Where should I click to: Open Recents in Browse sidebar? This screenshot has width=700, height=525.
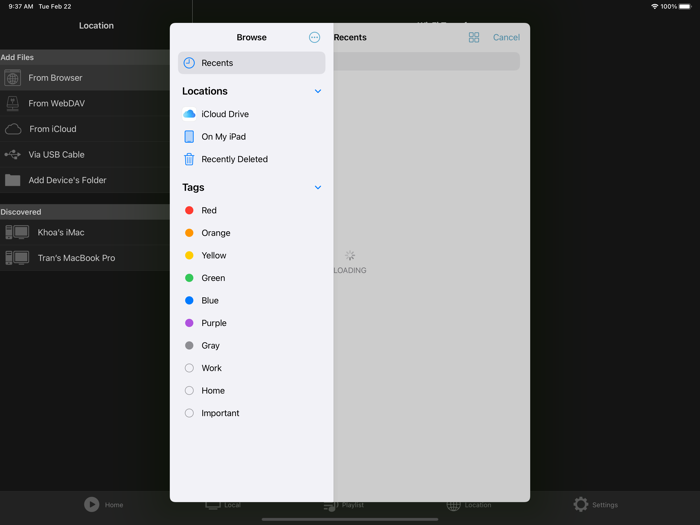[251, 63]
